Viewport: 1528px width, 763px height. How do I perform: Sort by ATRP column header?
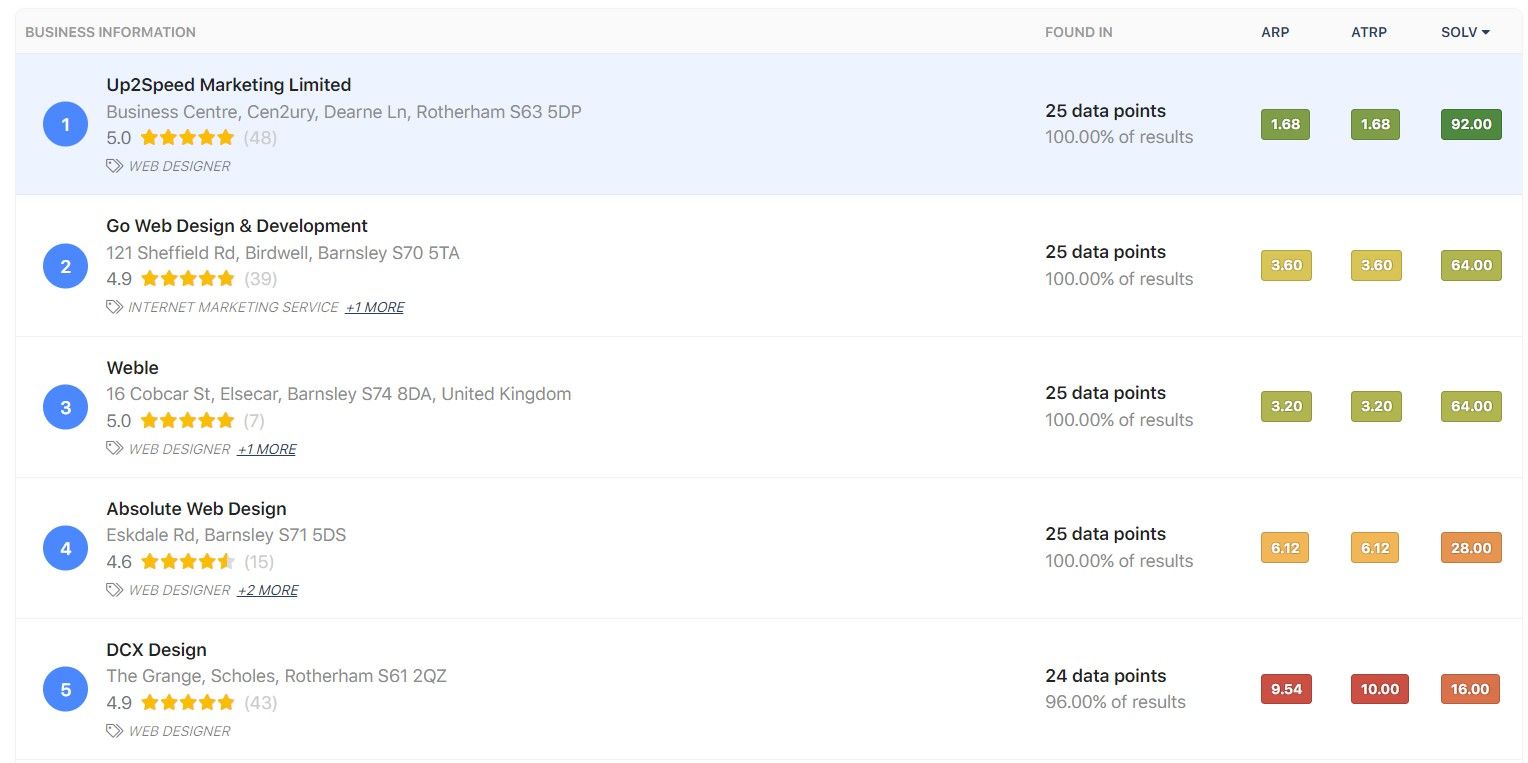tap(1369, 32)
